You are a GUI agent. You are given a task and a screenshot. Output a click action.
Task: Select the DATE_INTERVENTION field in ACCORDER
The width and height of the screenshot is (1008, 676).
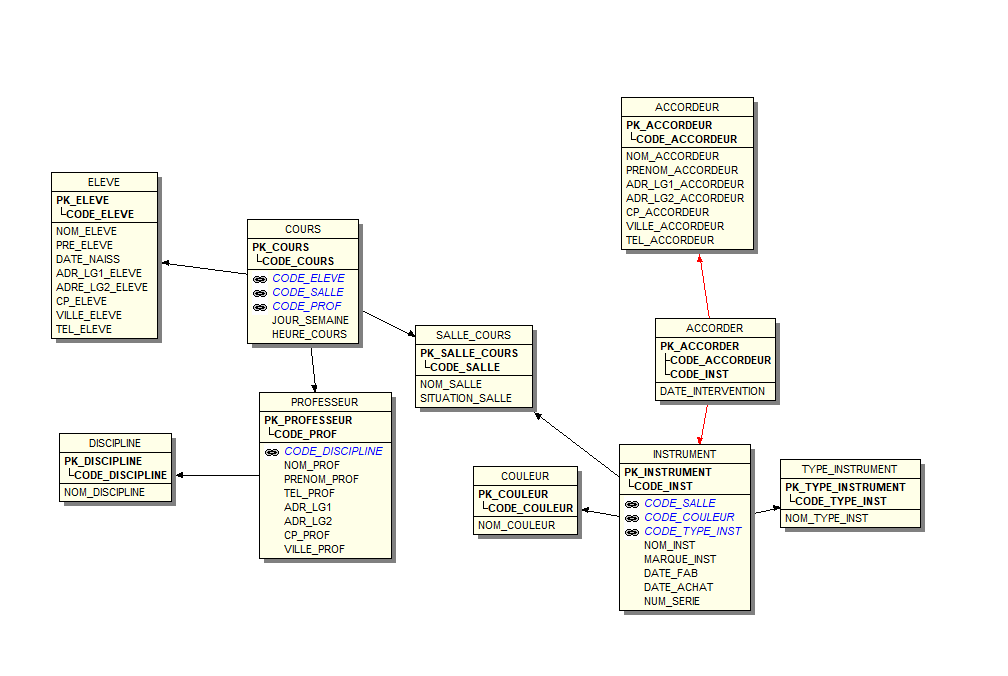coord(712,391)
